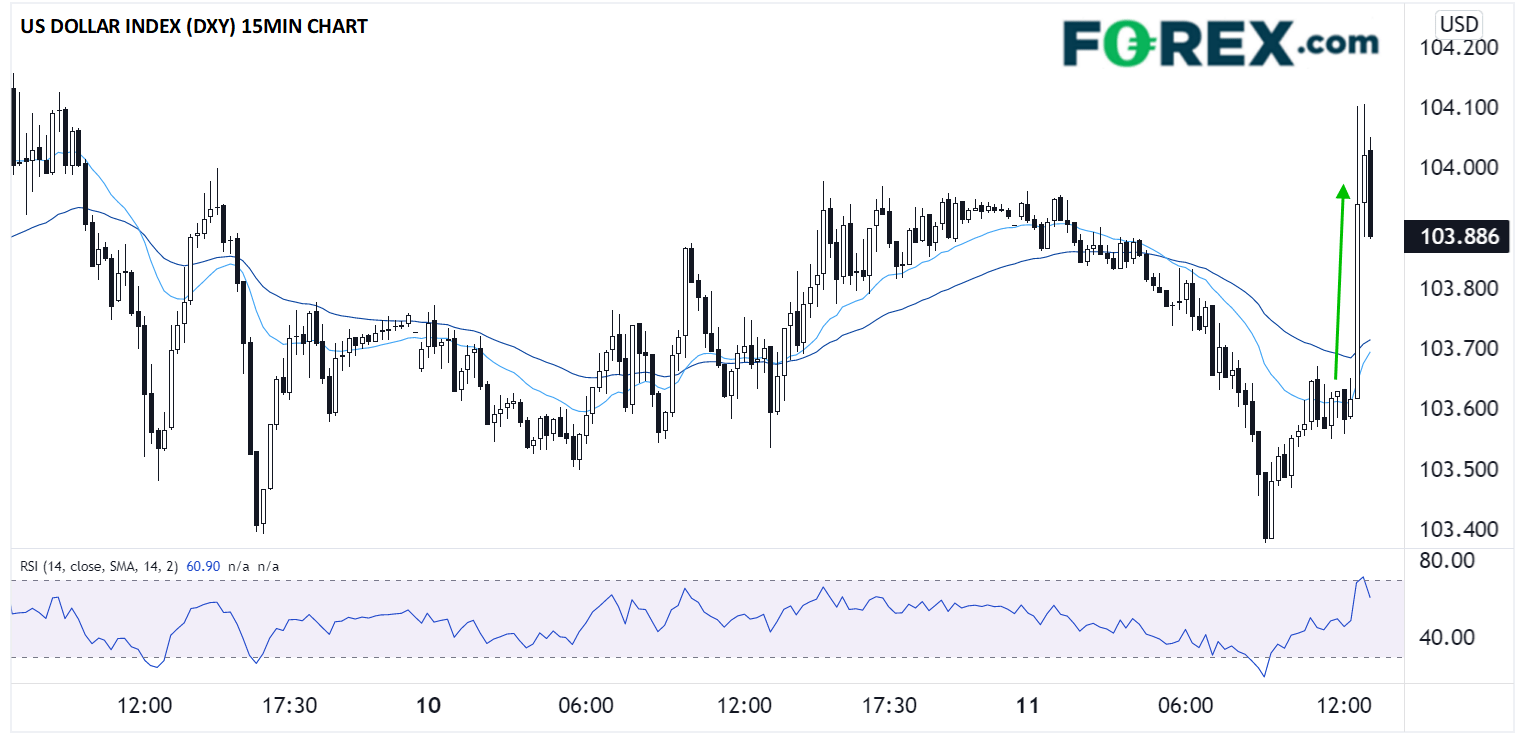Click the RSI 40.00 axis label
This screenshot has width=1525, height=740.
coord(1446,637)
